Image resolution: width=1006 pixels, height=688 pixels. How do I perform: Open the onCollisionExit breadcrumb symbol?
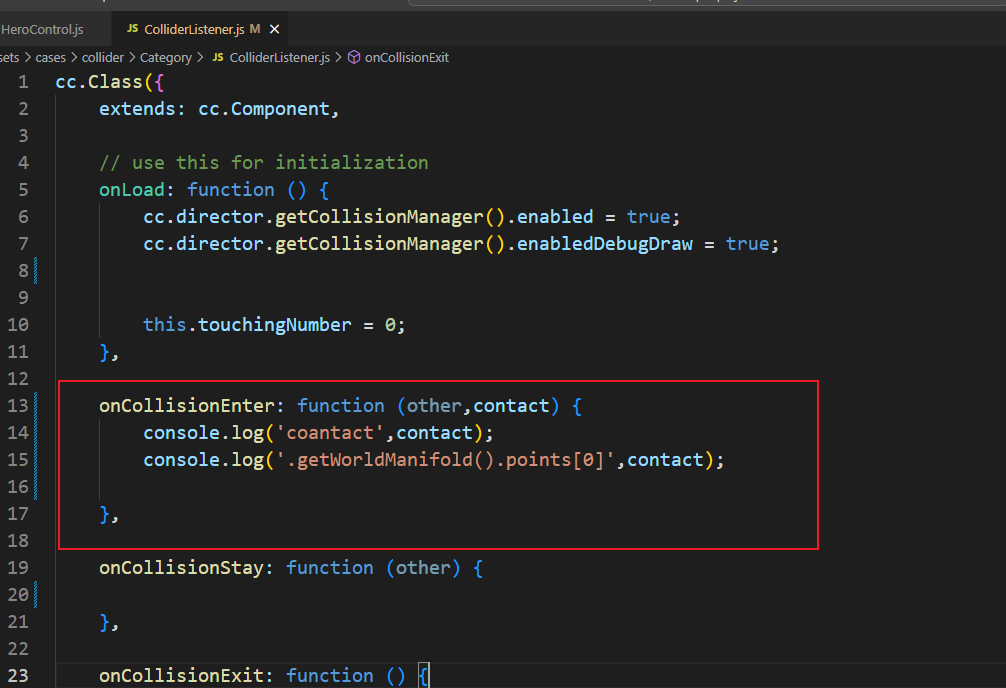point(407,58)
